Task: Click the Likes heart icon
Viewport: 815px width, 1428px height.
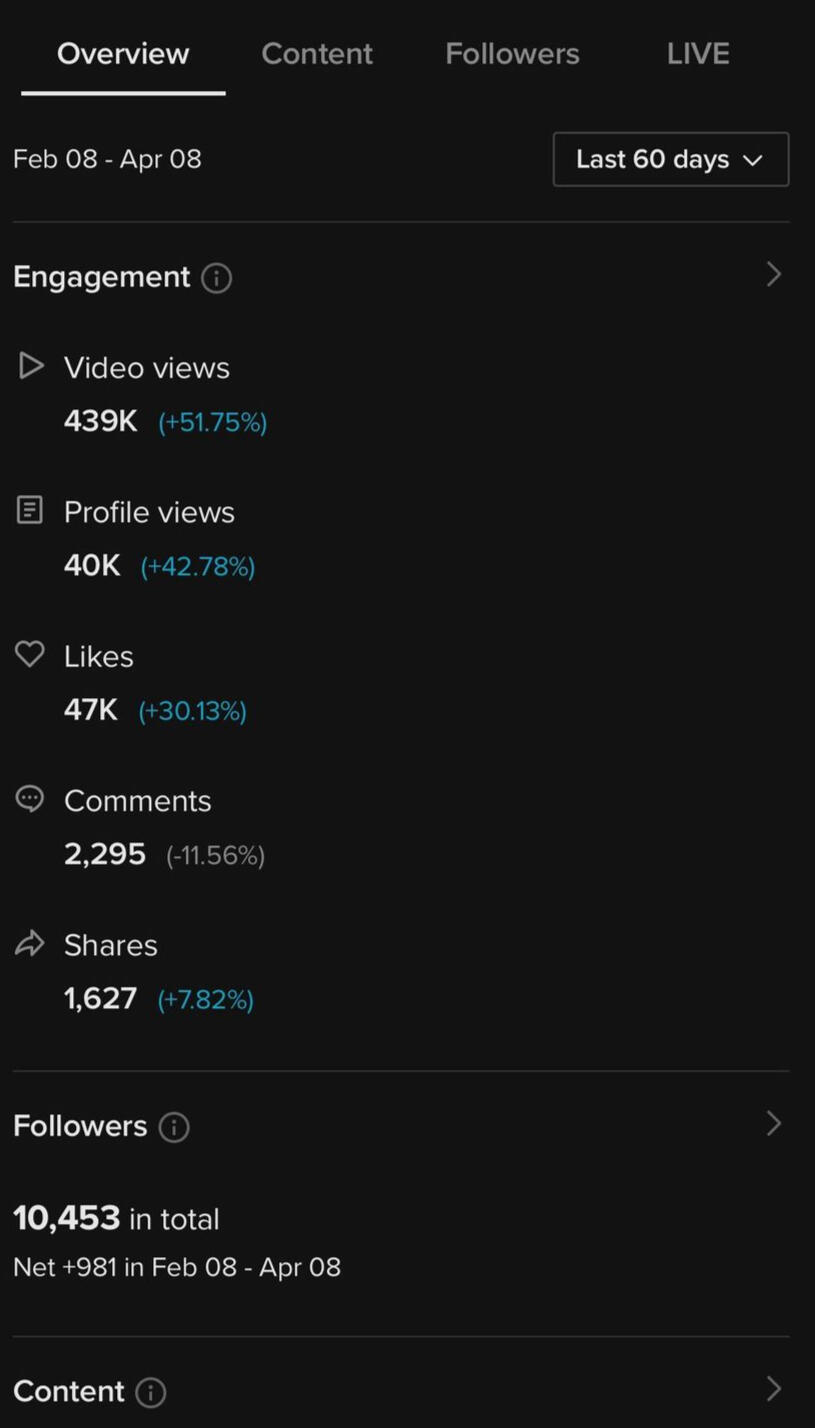Action: (30, 655)
